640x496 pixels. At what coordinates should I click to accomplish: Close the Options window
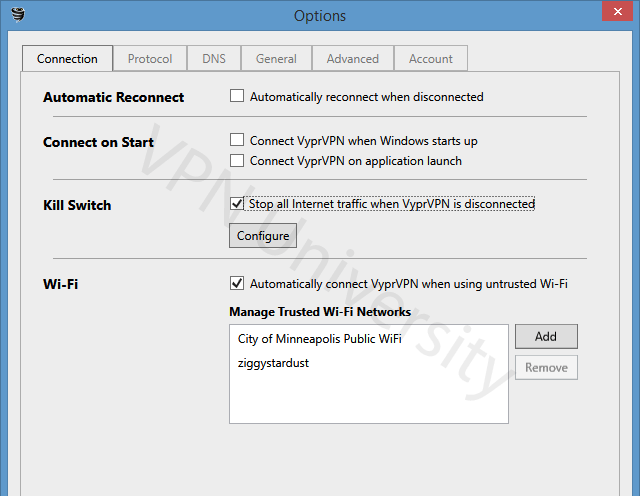click(x=618, y=11)
